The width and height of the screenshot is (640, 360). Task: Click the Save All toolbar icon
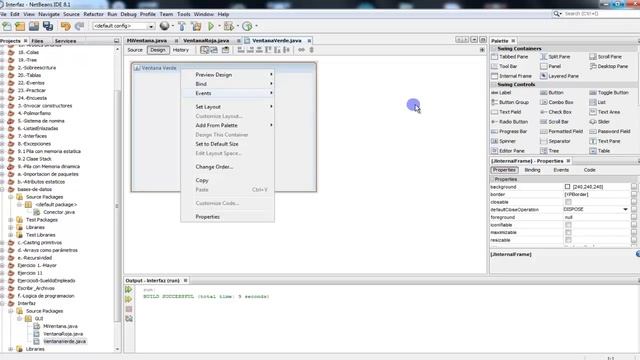tap(48, 26)
